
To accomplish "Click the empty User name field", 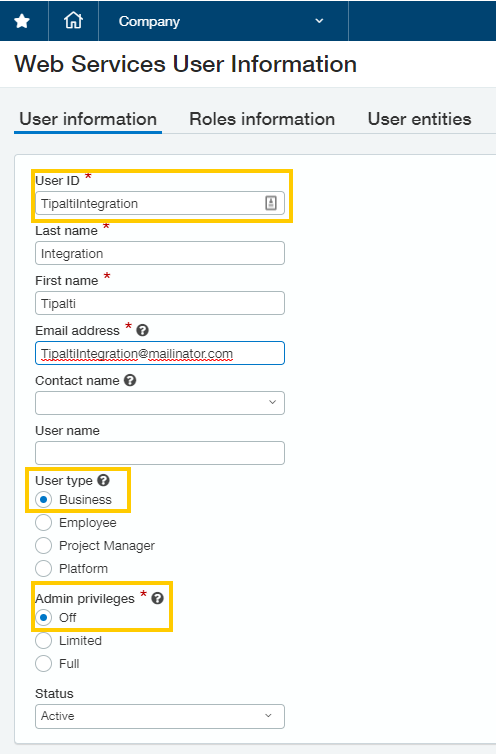I will [160, 453].
